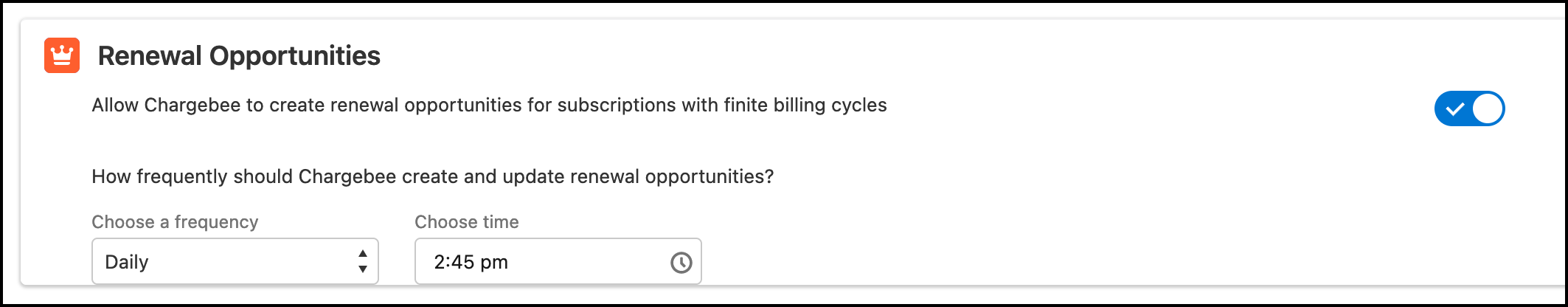Click the clock icon in time field
The height and width of the screenshot is (307, 1568).
(x=681, y=263)
